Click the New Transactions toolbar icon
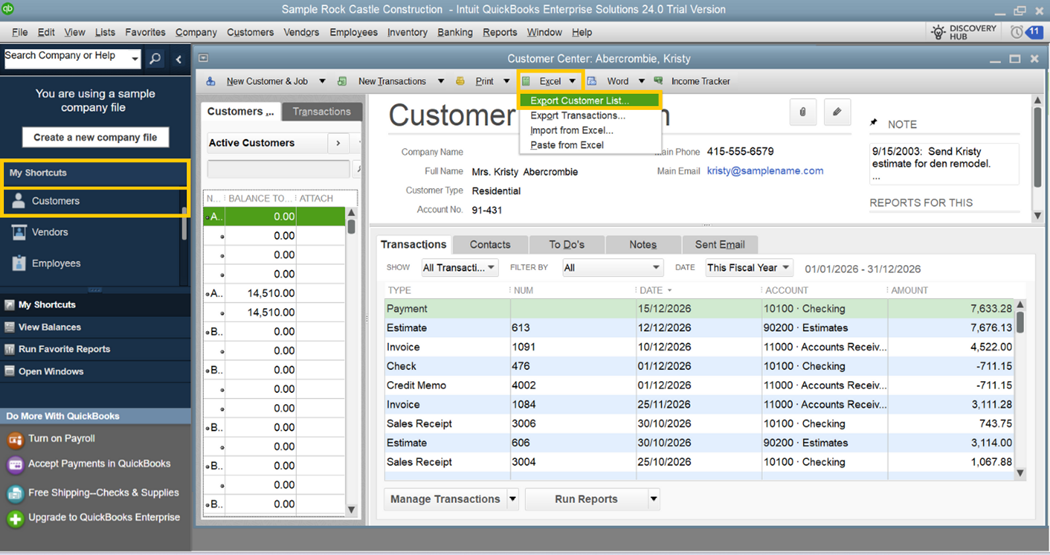Viewport: 1050px width, 555px height. coord(342,81)
